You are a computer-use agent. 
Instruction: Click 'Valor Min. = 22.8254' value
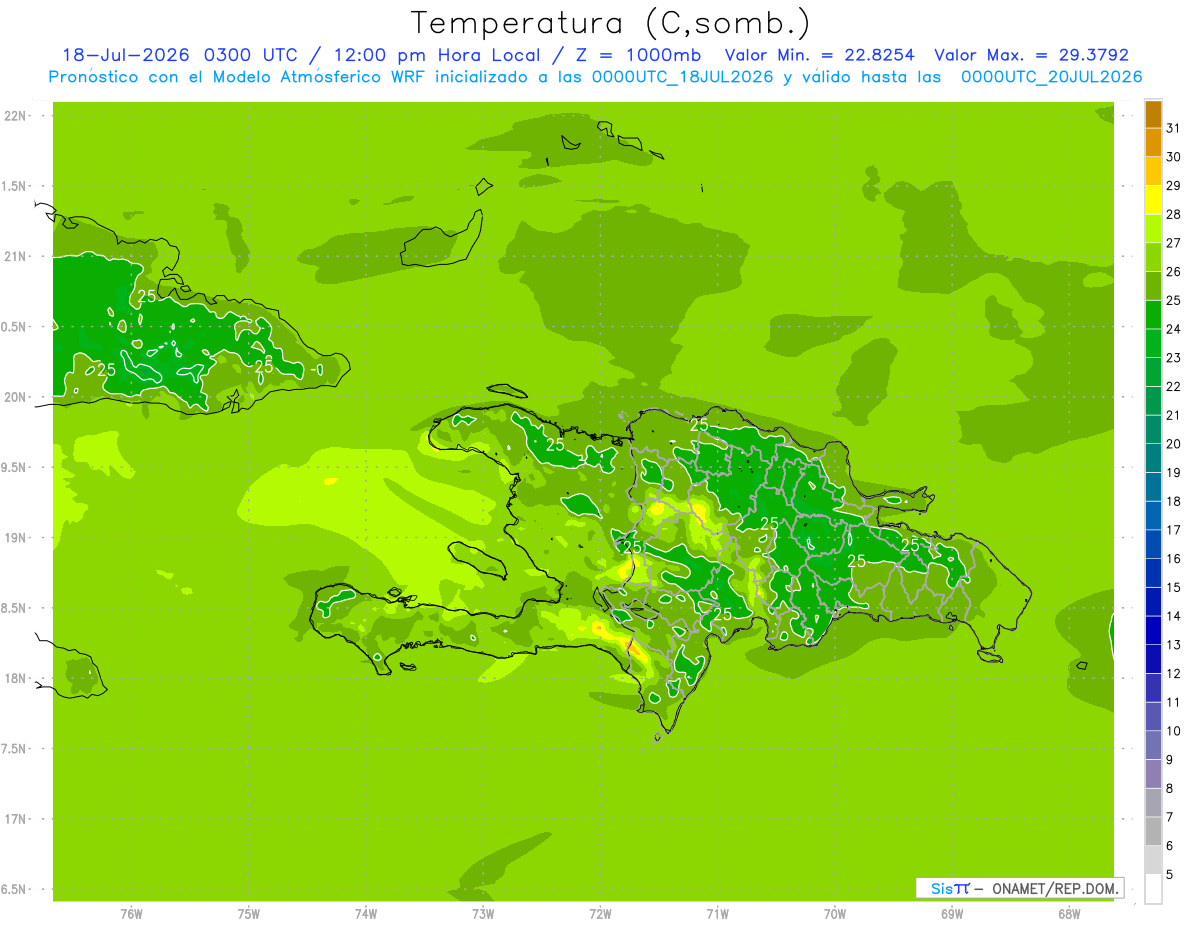[819, 55]
